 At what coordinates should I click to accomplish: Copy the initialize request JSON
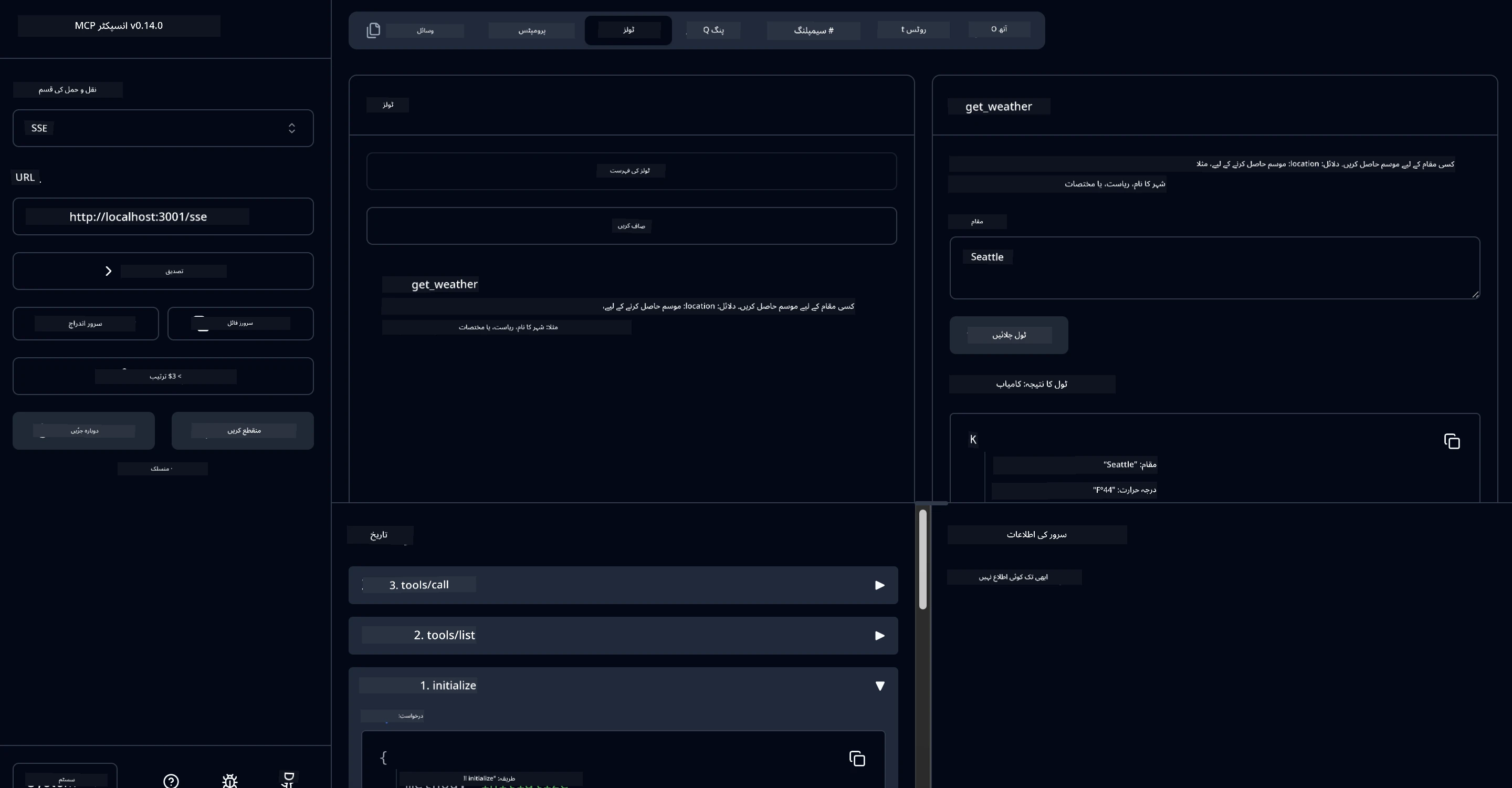857,759
